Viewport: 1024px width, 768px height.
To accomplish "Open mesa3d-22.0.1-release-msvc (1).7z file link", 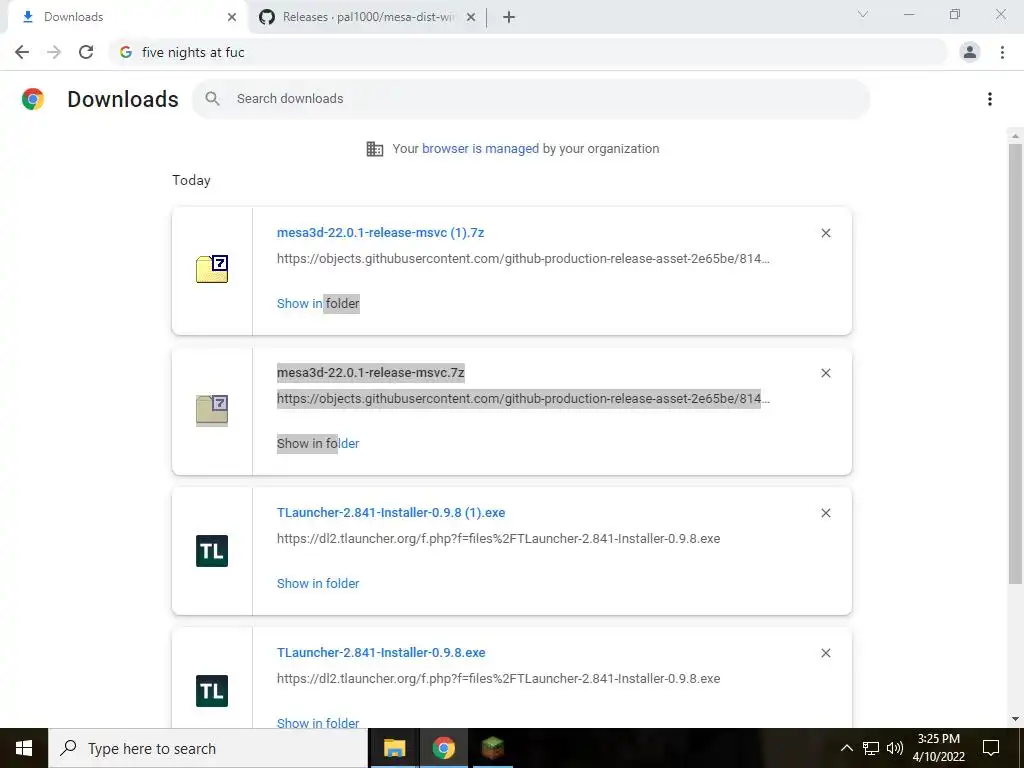I will 380,232.
